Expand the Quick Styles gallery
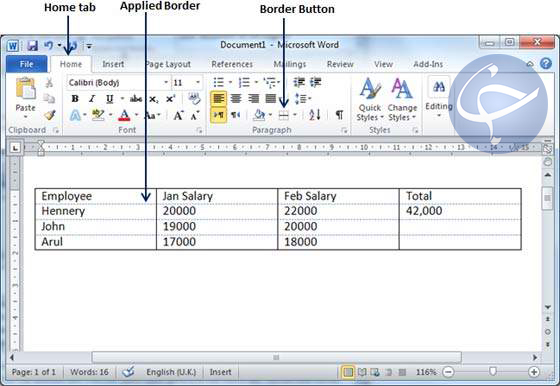560x386 pixels. 370,100
